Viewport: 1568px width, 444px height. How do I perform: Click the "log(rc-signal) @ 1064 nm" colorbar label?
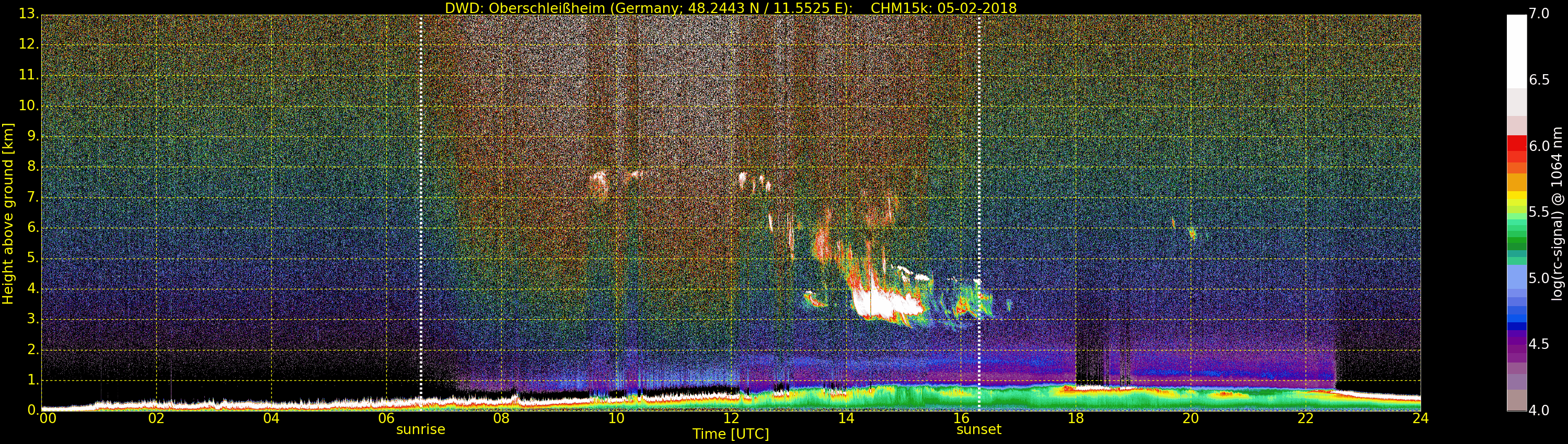[1557, 214]
